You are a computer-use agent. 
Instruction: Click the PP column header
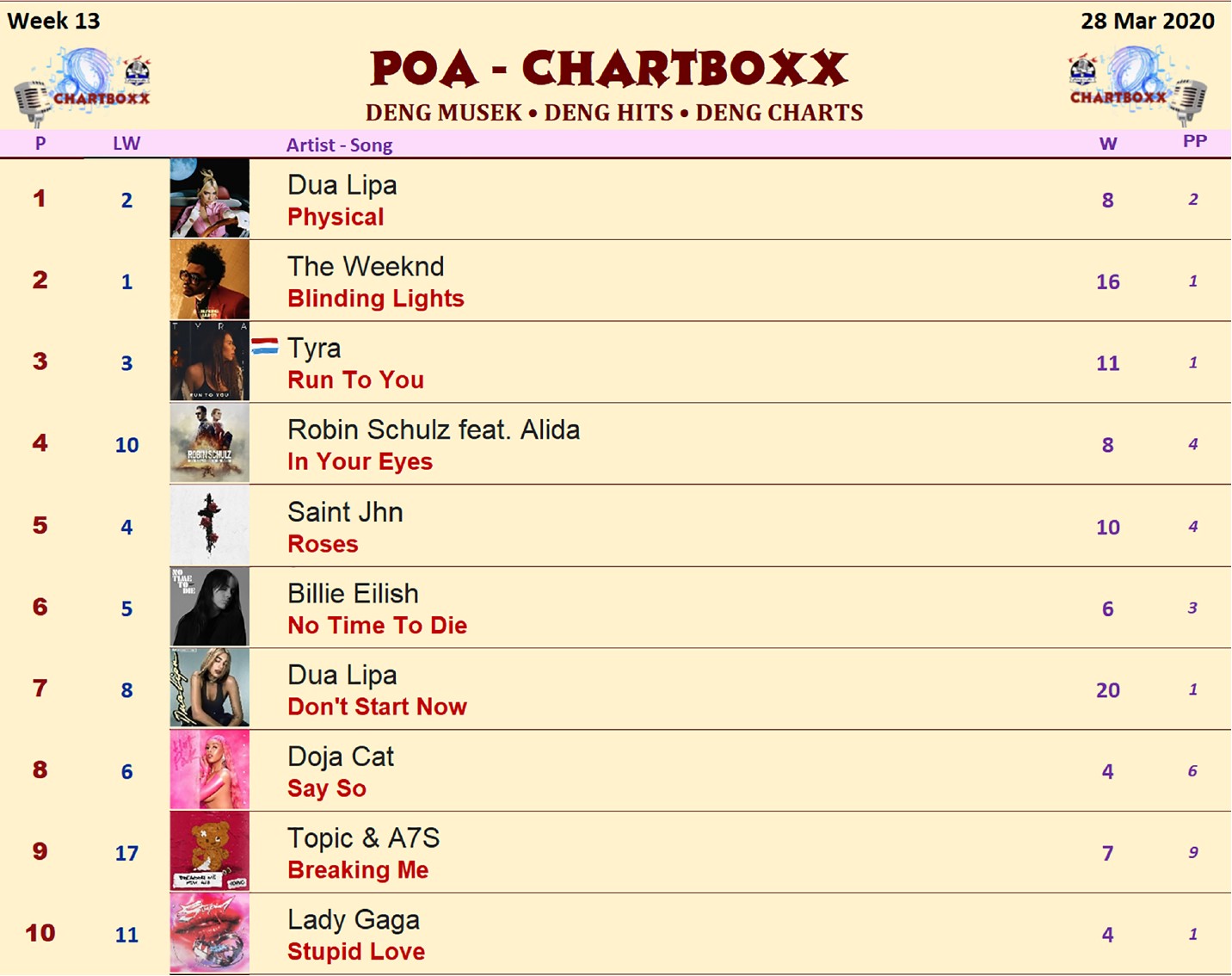tap(1194, 141)
